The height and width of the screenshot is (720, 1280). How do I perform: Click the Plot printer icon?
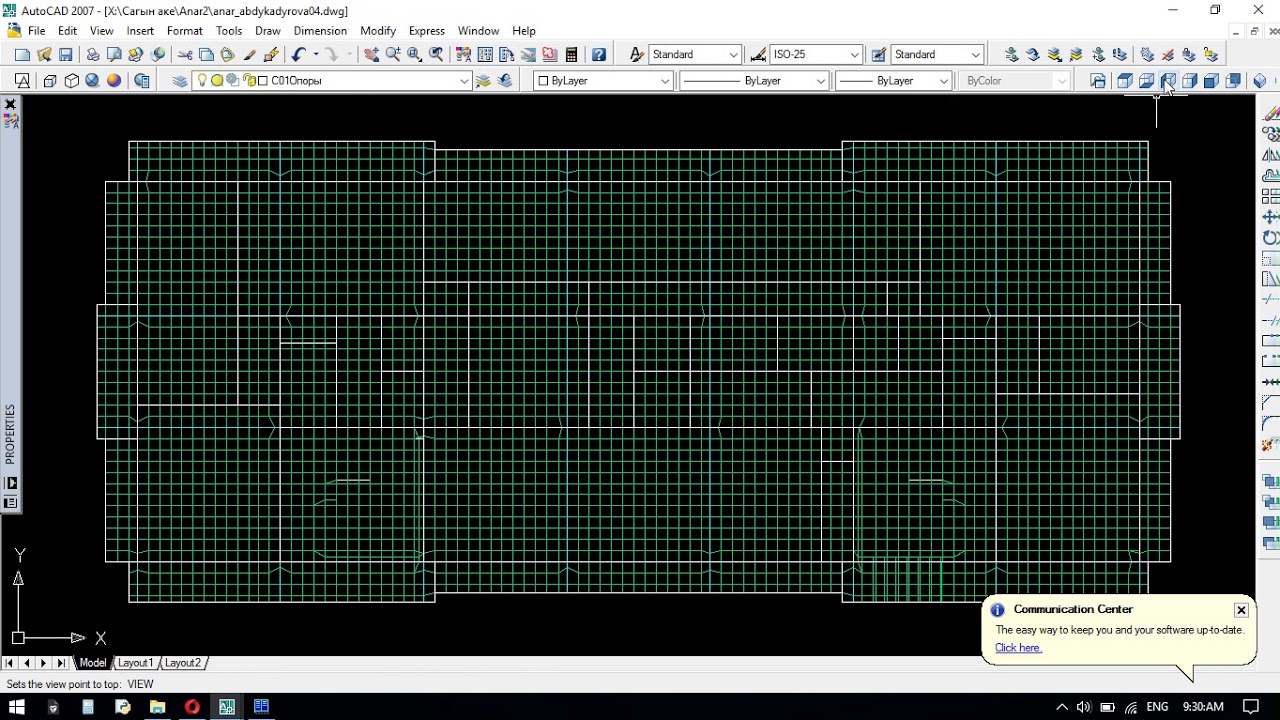click(x=92, y=55)
